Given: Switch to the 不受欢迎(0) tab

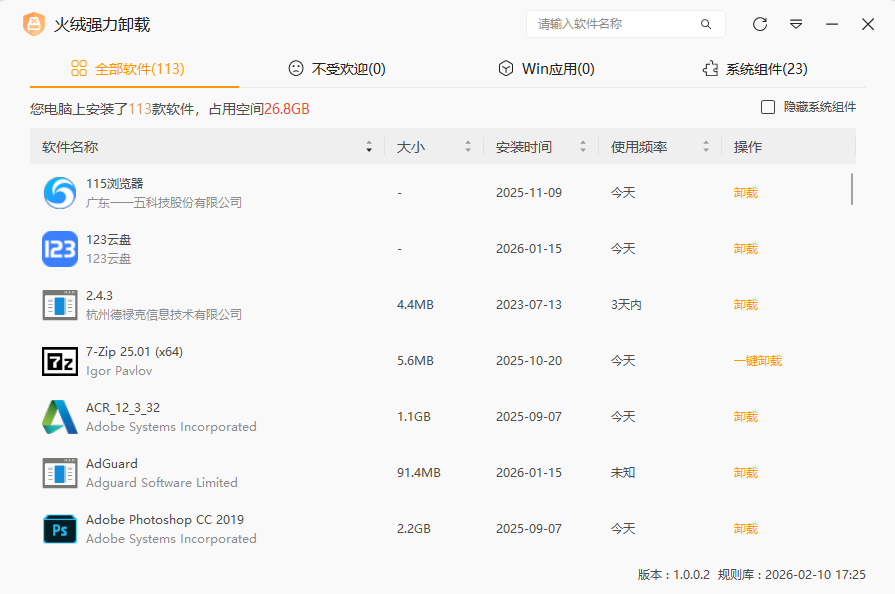Looking at the screenshot, I should [x=336, y=69].
